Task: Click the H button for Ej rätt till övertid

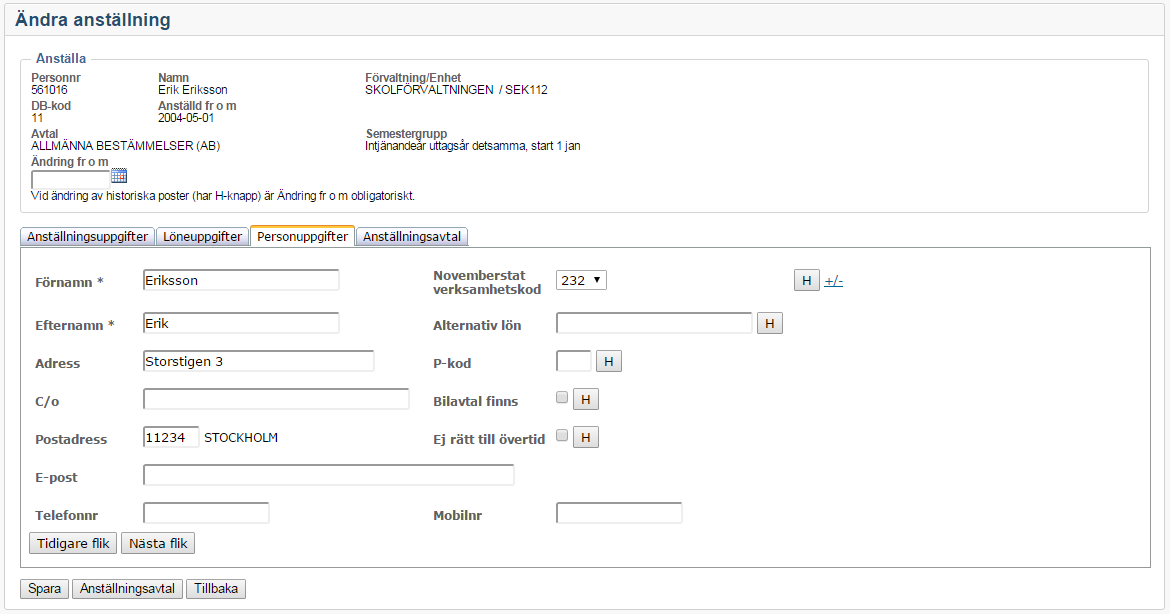Action: tap(586, 437)
